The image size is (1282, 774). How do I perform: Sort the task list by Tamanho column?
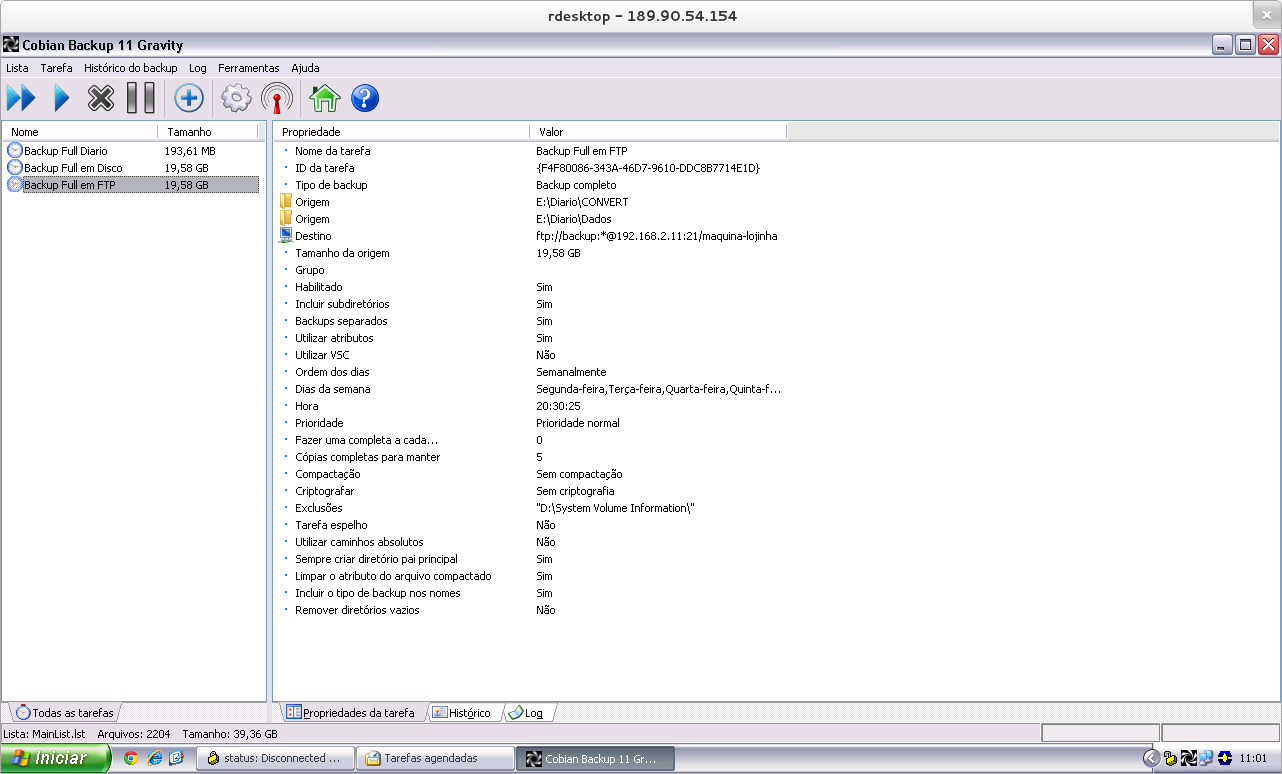point(208,132)
